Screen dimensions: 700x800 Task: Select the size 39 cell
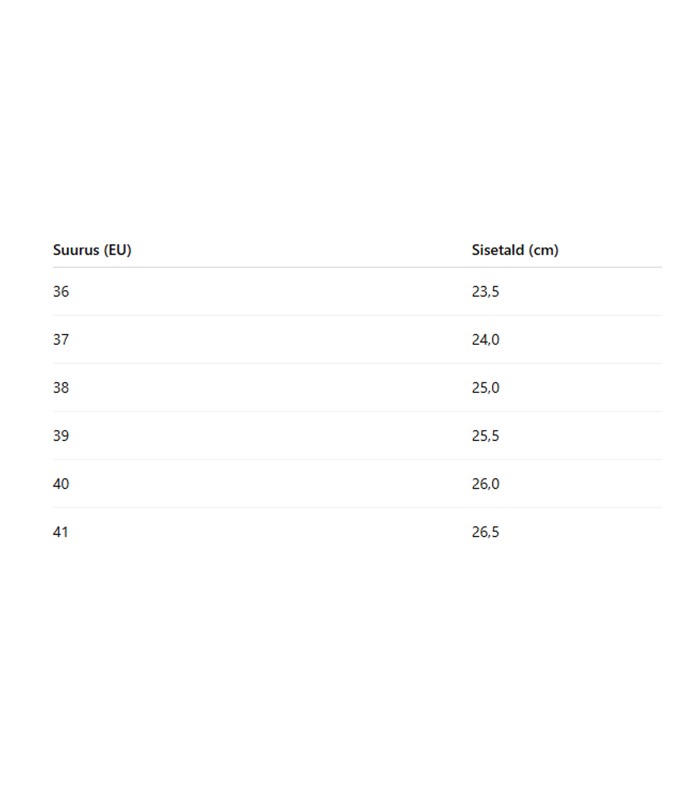(61, 436)
